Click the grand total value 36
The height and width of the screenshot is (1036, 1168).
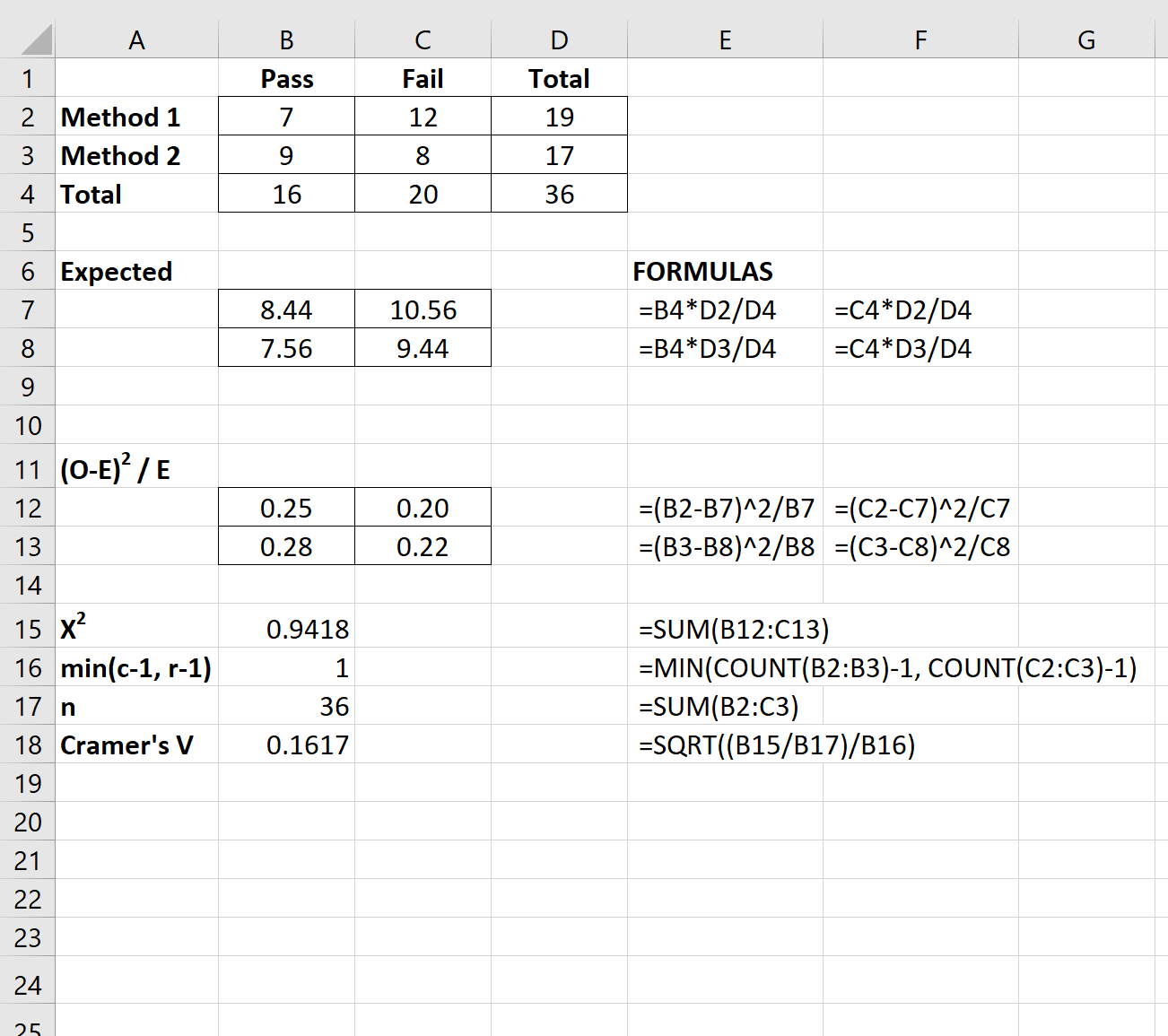(x=558, y=194)
